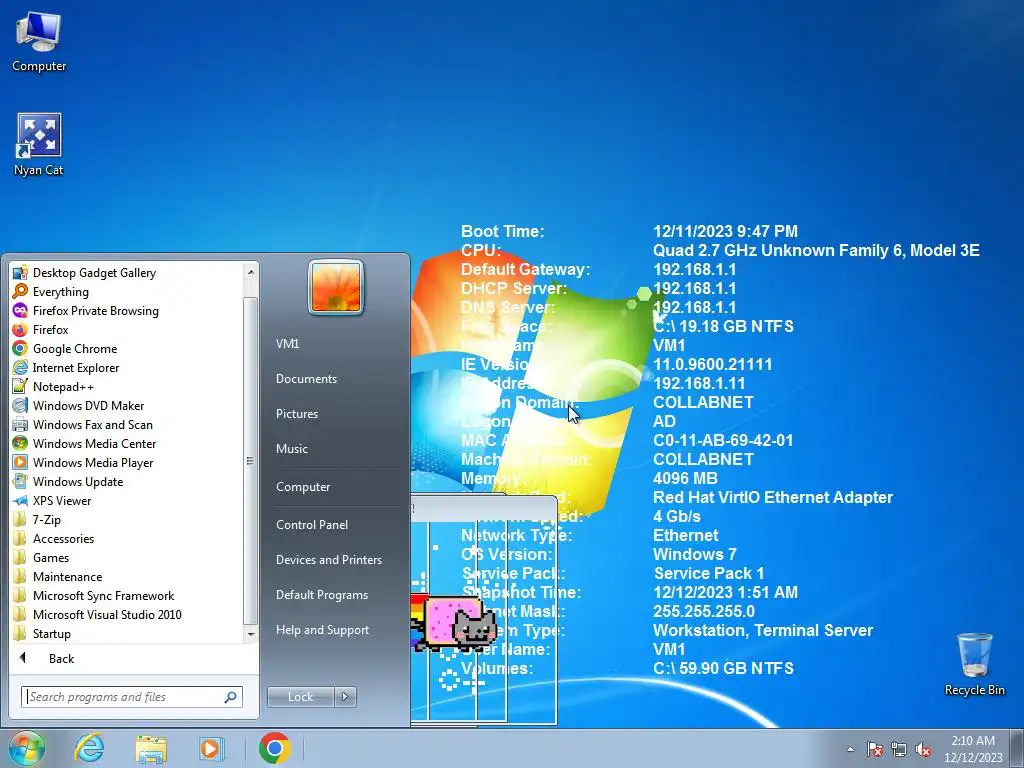Open Windows Explorer from taskbar
This screenshot has height=768, width=1024.
click(x=151, y=748)
